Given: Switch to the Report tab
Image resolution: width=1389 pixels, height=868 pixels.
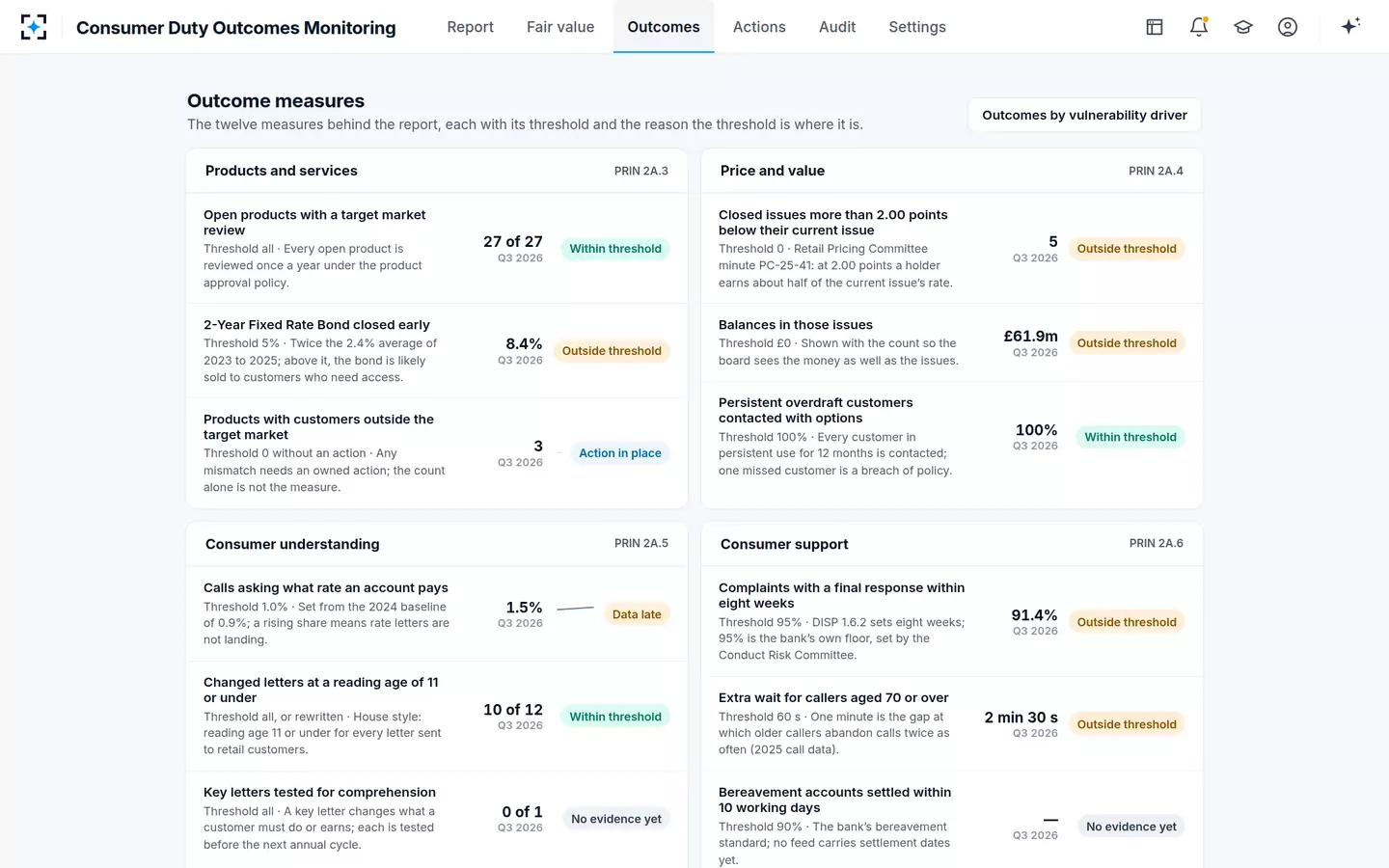Looking at the screenshot, I should [470, 27].
